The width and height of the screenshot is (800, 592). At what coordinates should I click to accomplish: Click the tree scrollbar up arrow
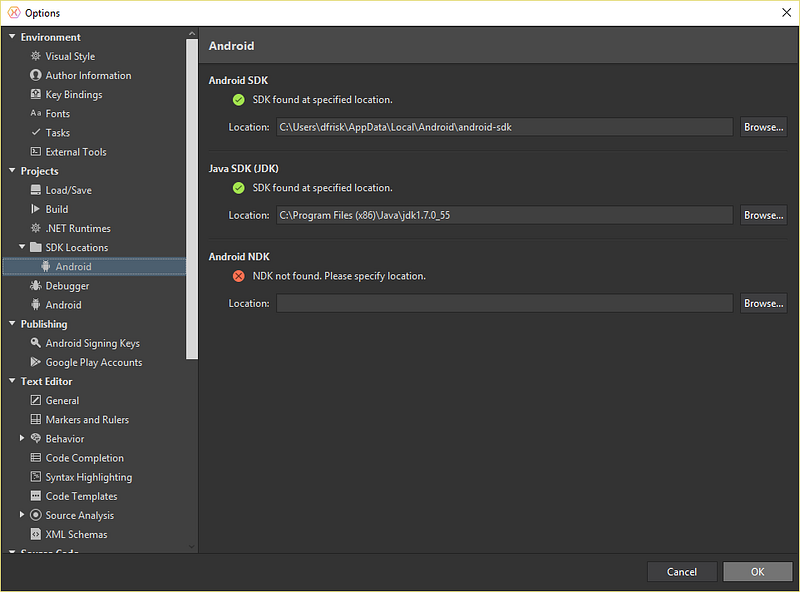192,34
